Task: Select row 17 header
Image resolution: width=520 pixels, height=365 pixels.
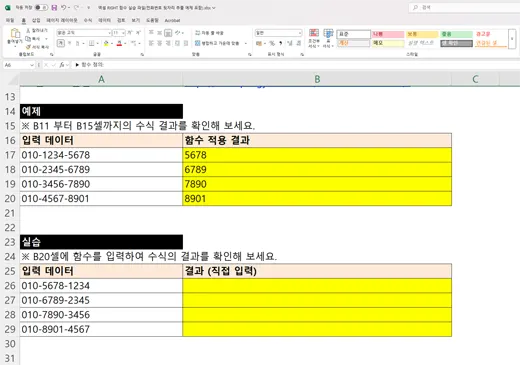Action: point(10,155)
